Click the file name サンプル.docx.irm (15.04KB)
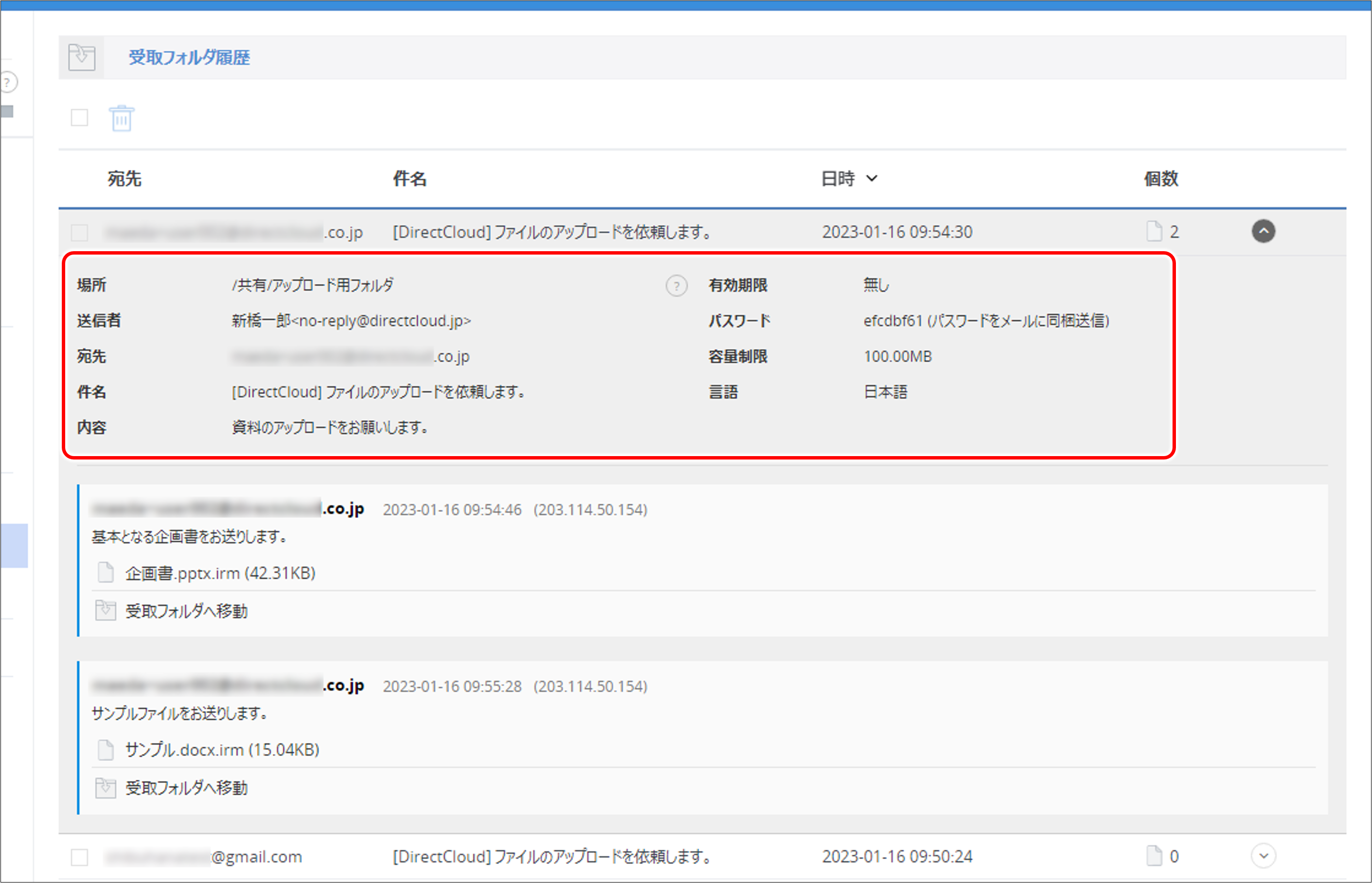1372x883 pixels. click(x=221, y=750)
